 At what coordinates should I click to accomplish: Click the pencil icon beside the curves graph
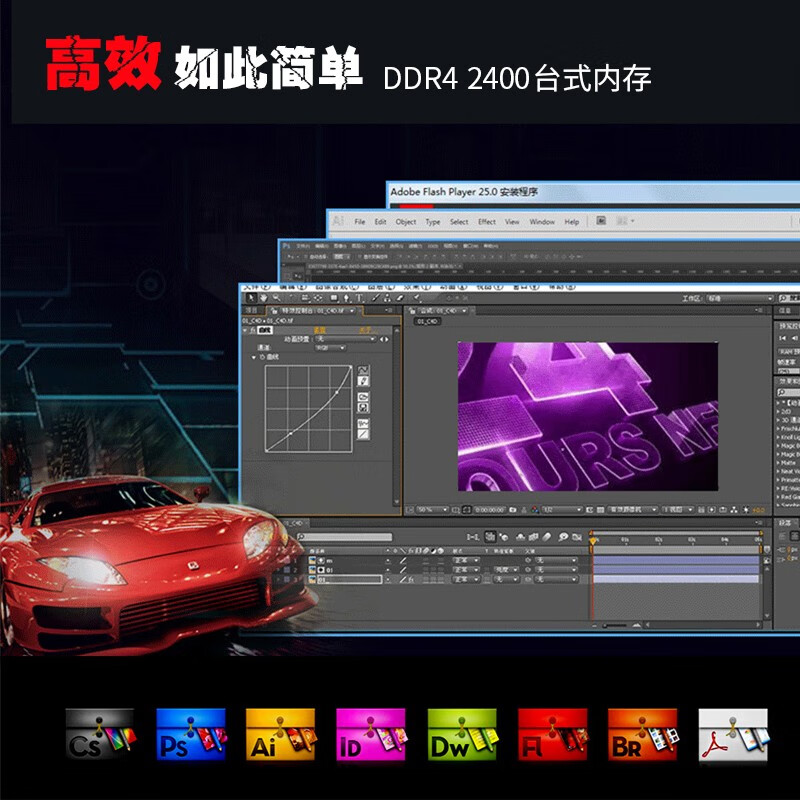coord(363,381)
